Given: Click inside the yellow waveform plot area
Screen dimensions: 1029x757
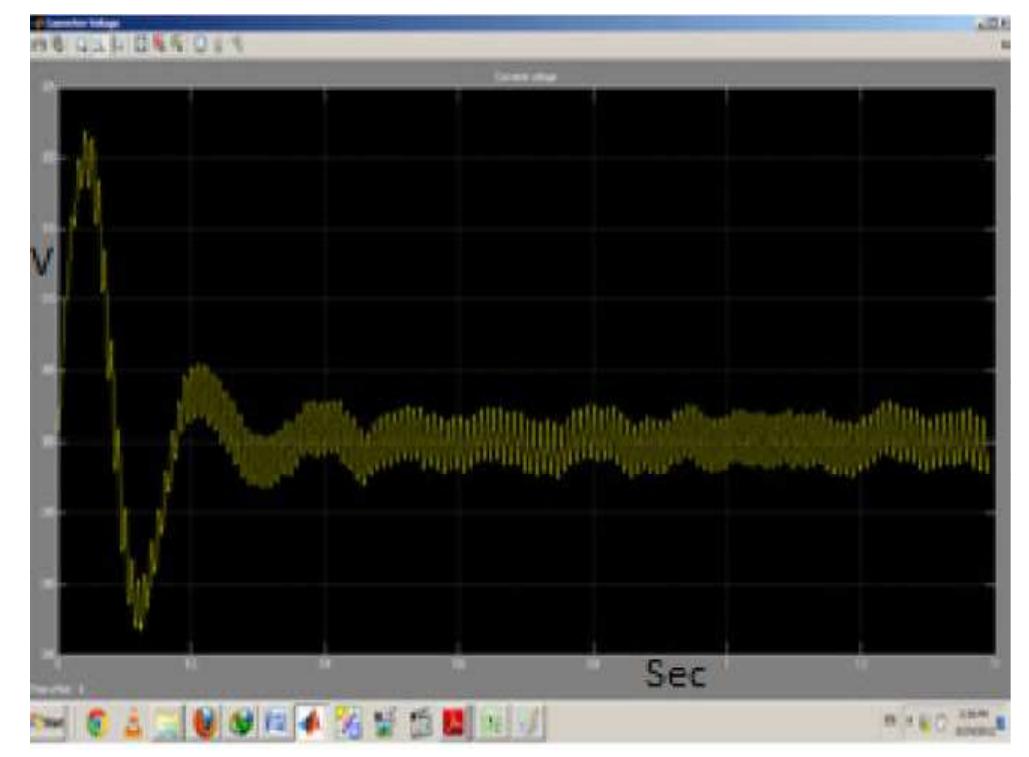Looking at the screenshot, I should (528, 371).
